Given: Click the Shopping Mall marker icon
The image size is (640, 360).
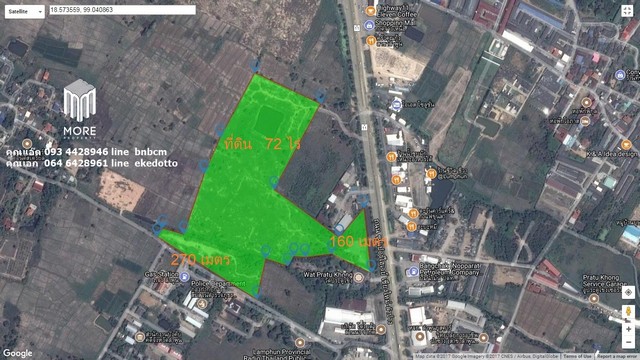Looking at the screenshot, I should tap(369, 25).
